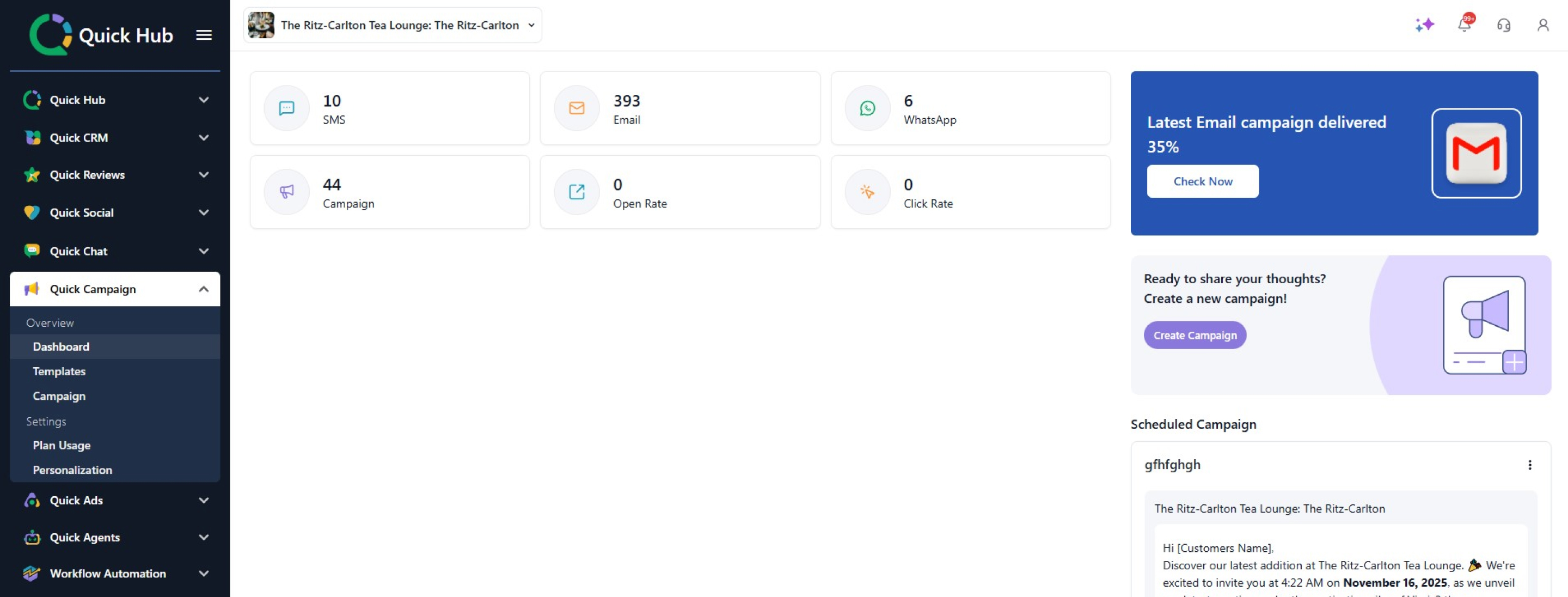
Task: Click the support headset icon
Action: click(1503, 25)
